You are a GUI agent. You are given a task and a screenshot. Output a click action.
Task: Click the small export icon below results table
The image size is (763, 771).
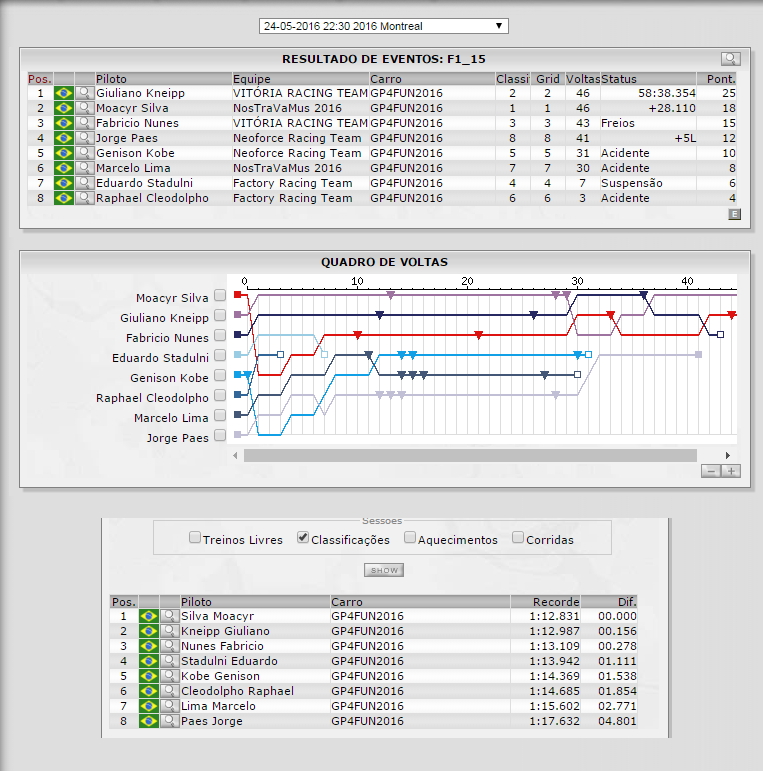coord(734,214)
